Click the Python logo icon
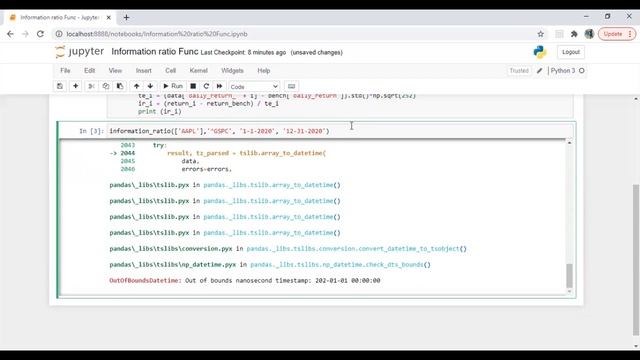 pyautogui.click(x=540, y=52)
